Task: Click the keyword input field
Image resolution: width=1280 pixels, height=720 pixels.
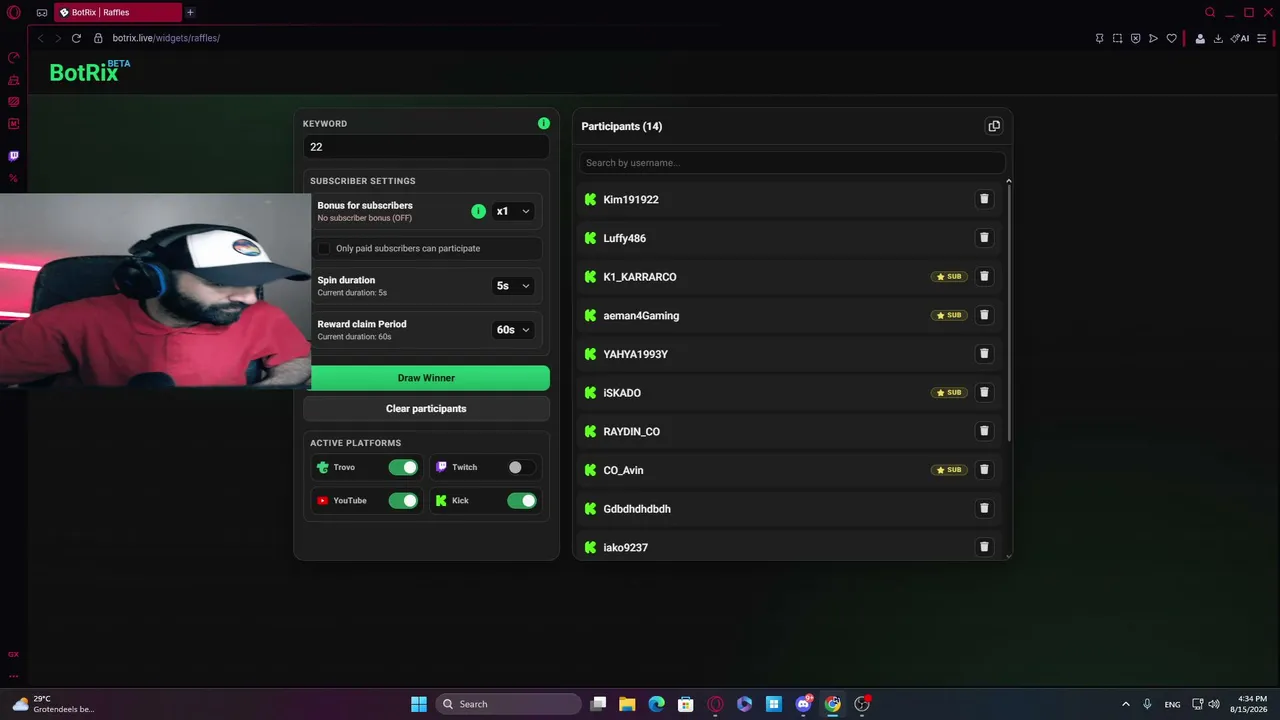Action: click(426, 147)
